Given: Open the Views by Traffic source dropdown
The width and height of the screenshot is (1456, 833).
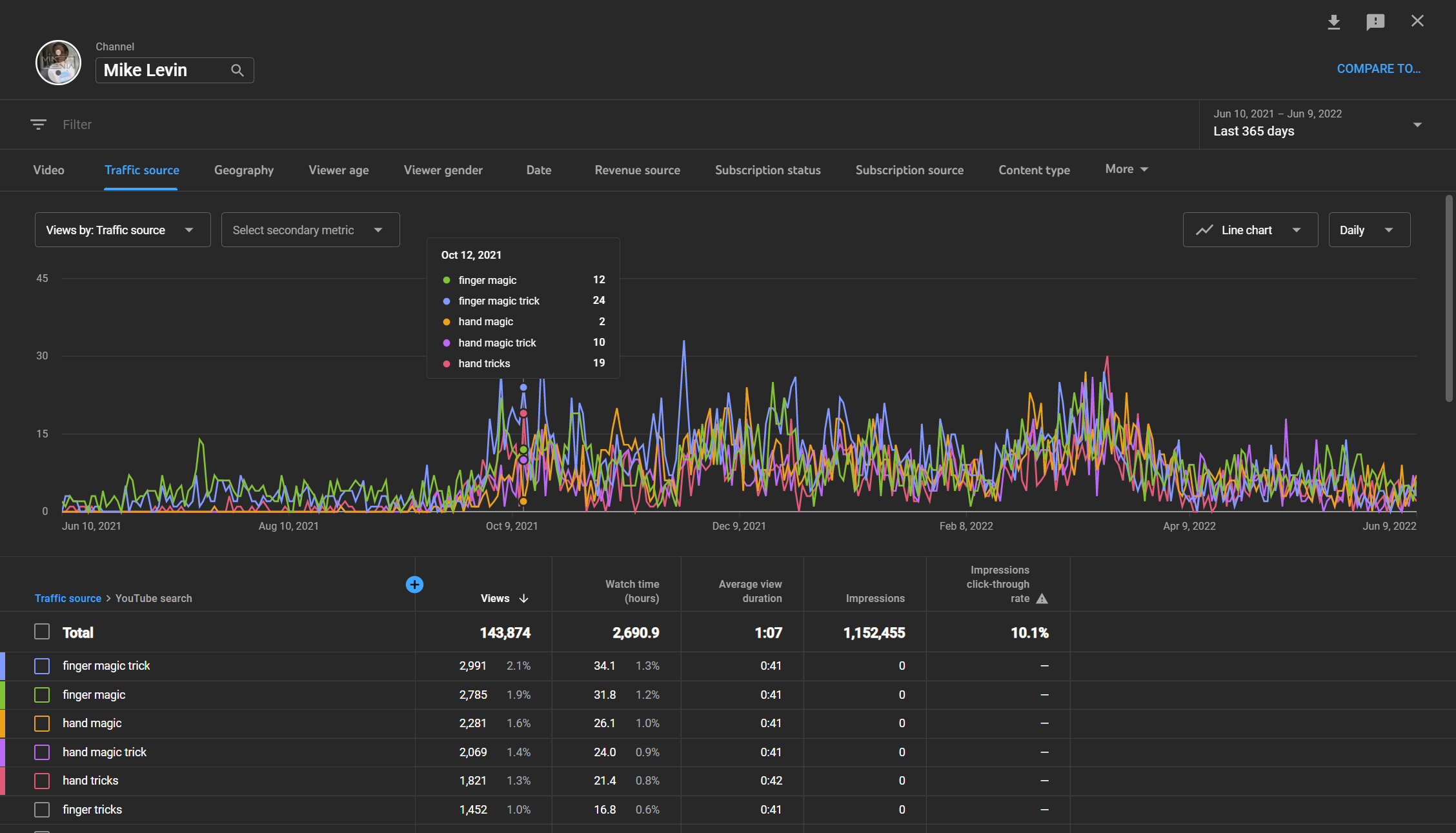Looking at the screenshot, I should 123,230.
